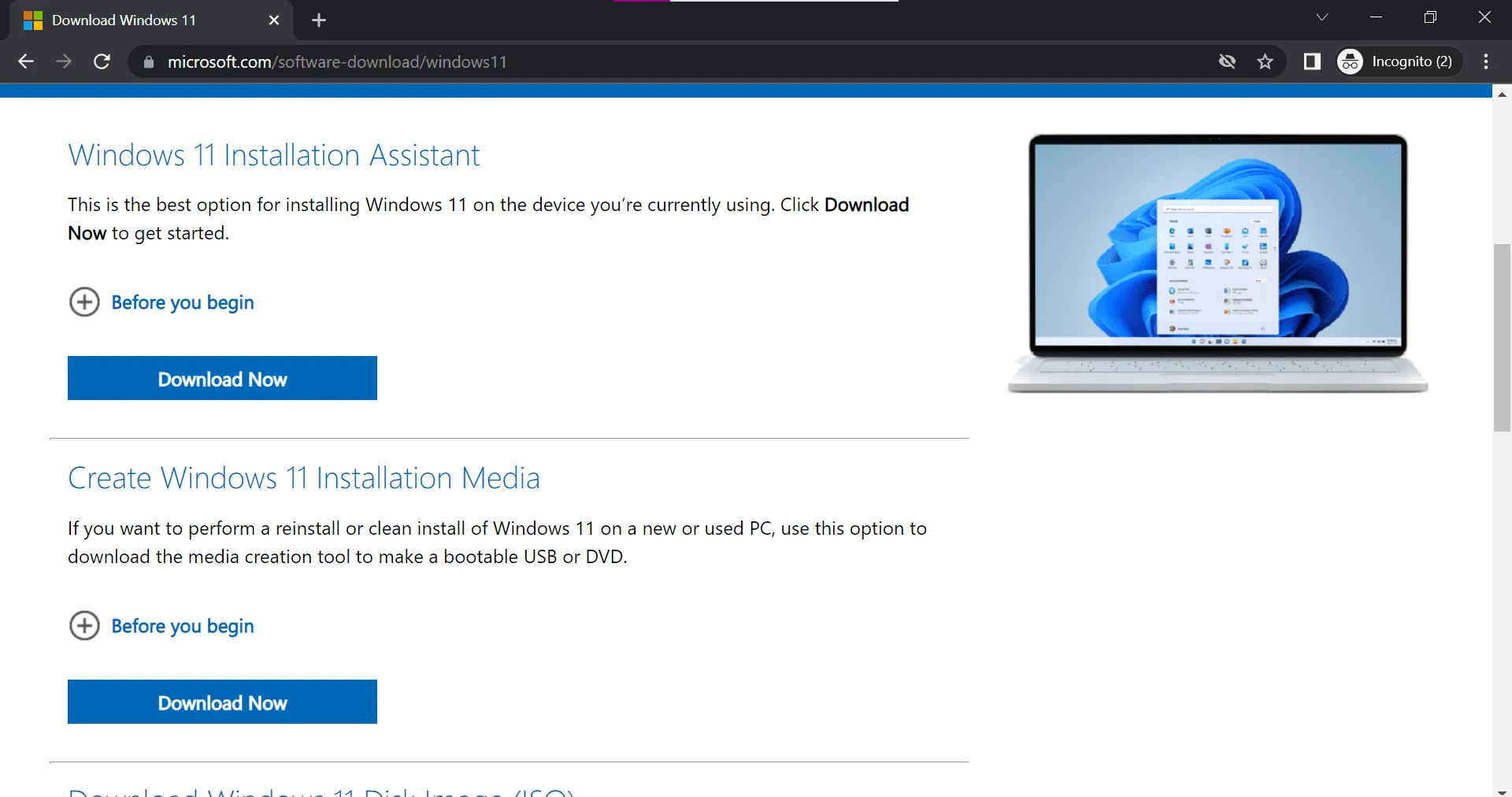Download Now for Installation Assistant
This screenshot has height=797, width=1512.
click(222, 378)
